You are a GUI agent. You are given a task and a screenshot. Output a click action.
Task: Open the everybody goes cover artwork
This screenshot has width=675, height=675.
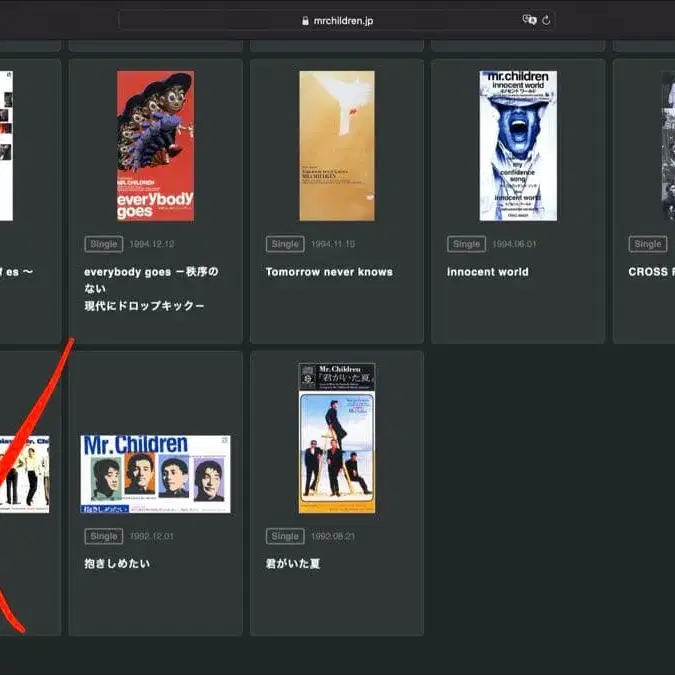[155, 146]
